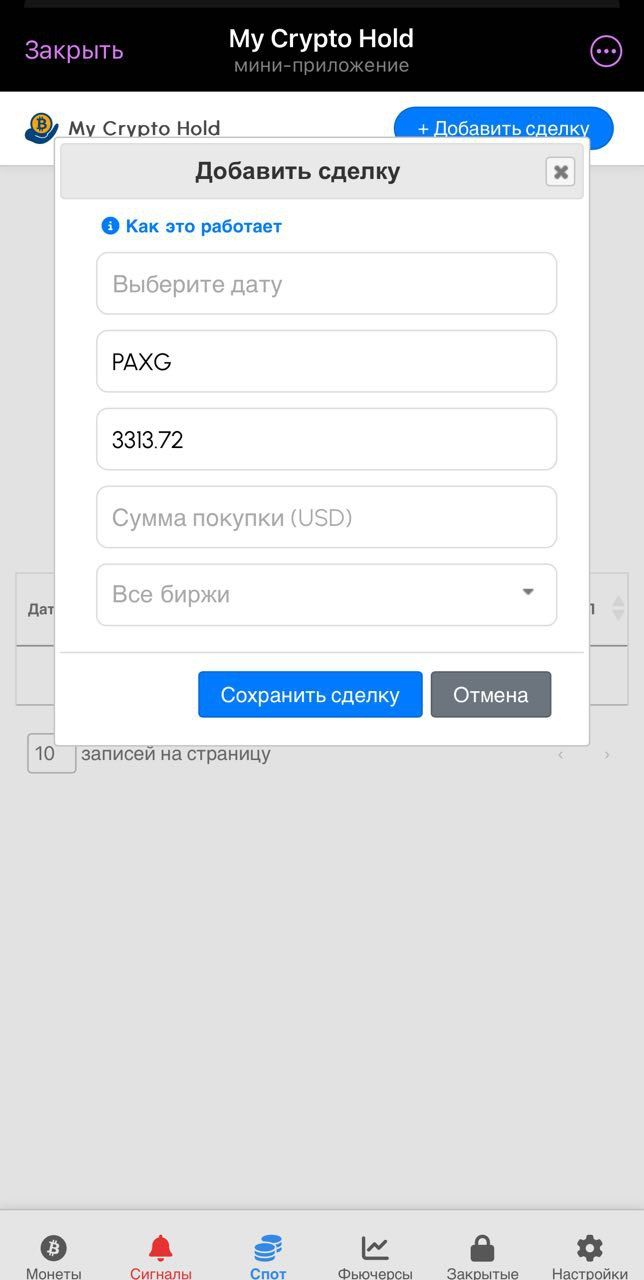Viewport: 644px width, 1280px height.
Task: Open the three-dot options menu
Action: [x=604, y=50]
